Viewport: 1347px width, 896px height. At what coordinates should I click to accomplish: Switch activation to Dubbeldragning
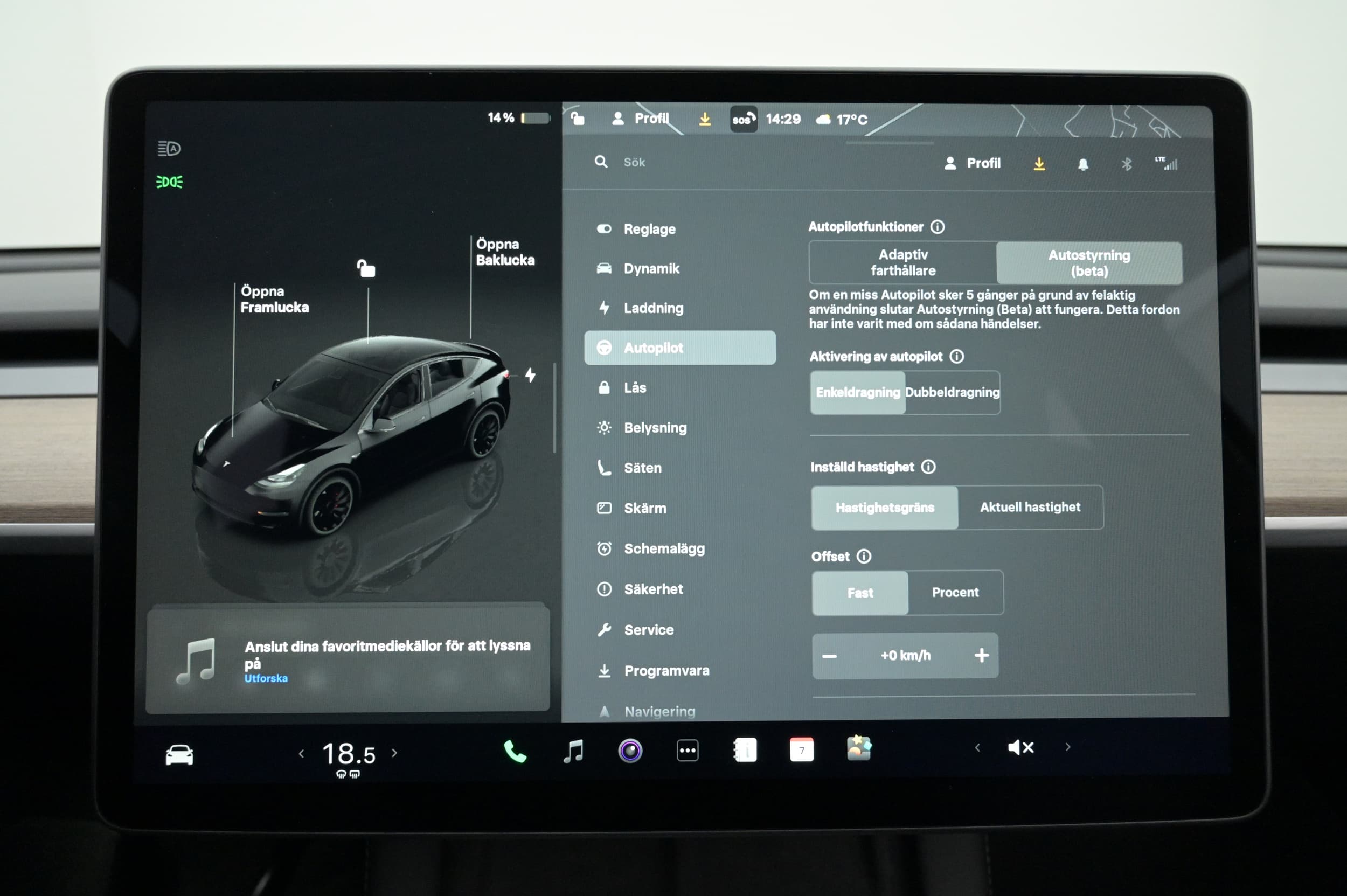pos(952,393)
